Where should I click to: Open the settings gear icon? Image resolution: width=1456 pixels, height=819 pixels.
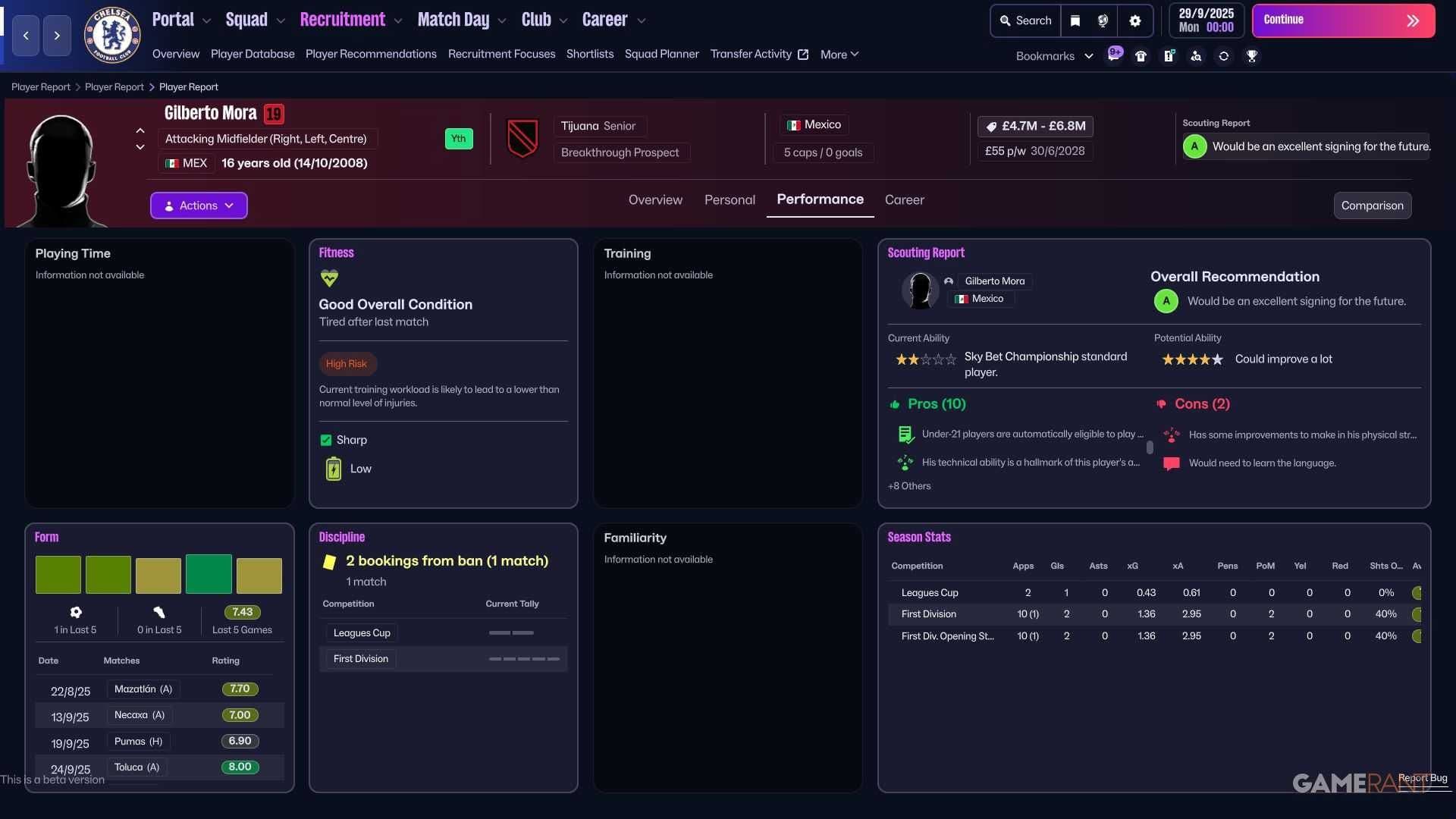[x=1134, y=21]
